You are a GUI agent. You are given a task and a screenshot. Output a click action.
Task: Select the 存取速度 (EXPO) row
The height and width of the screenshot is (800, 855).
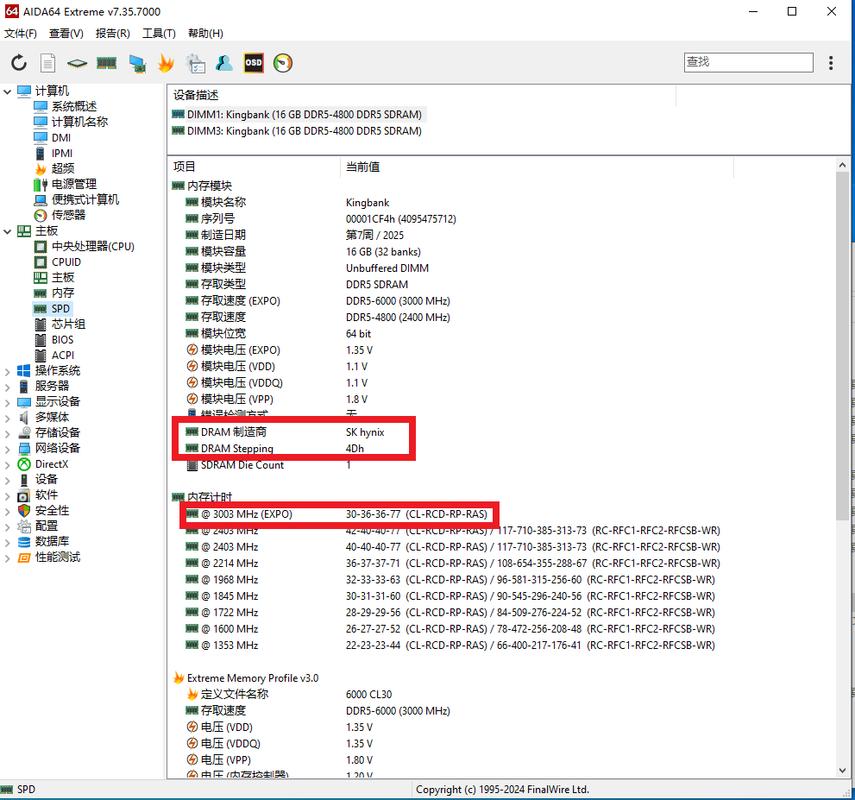pos(318,300)
